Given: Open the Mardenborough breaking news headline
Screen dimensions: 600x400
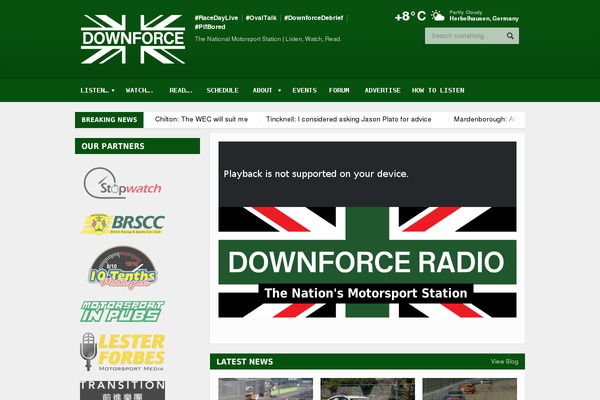Looking at the screenshot, I should pyautogui.click(x=484, y=119).
